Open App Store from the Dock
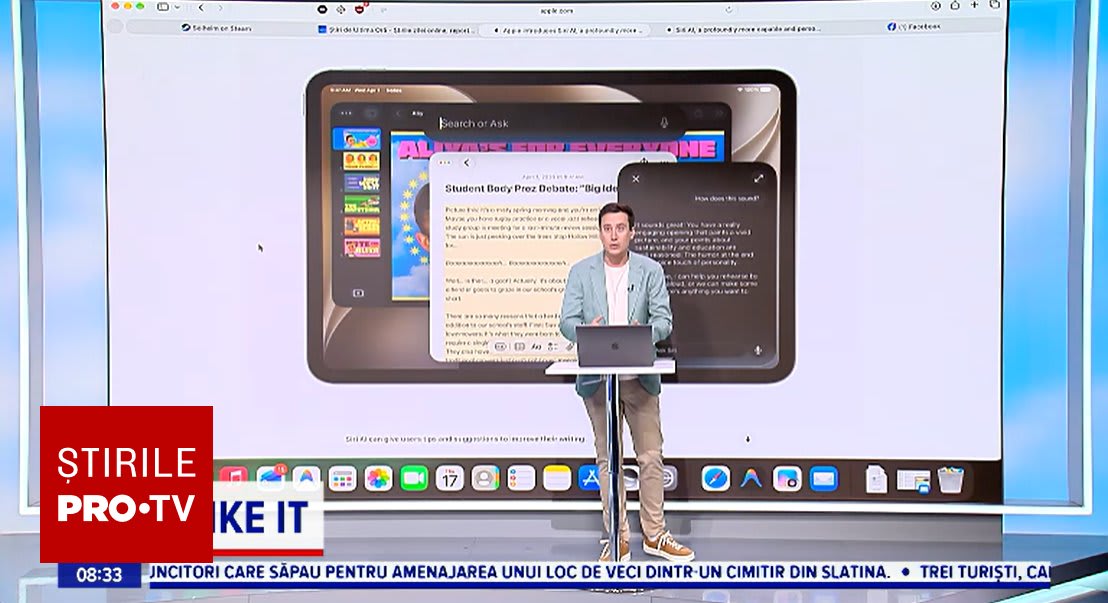 (x=591, y=479)
